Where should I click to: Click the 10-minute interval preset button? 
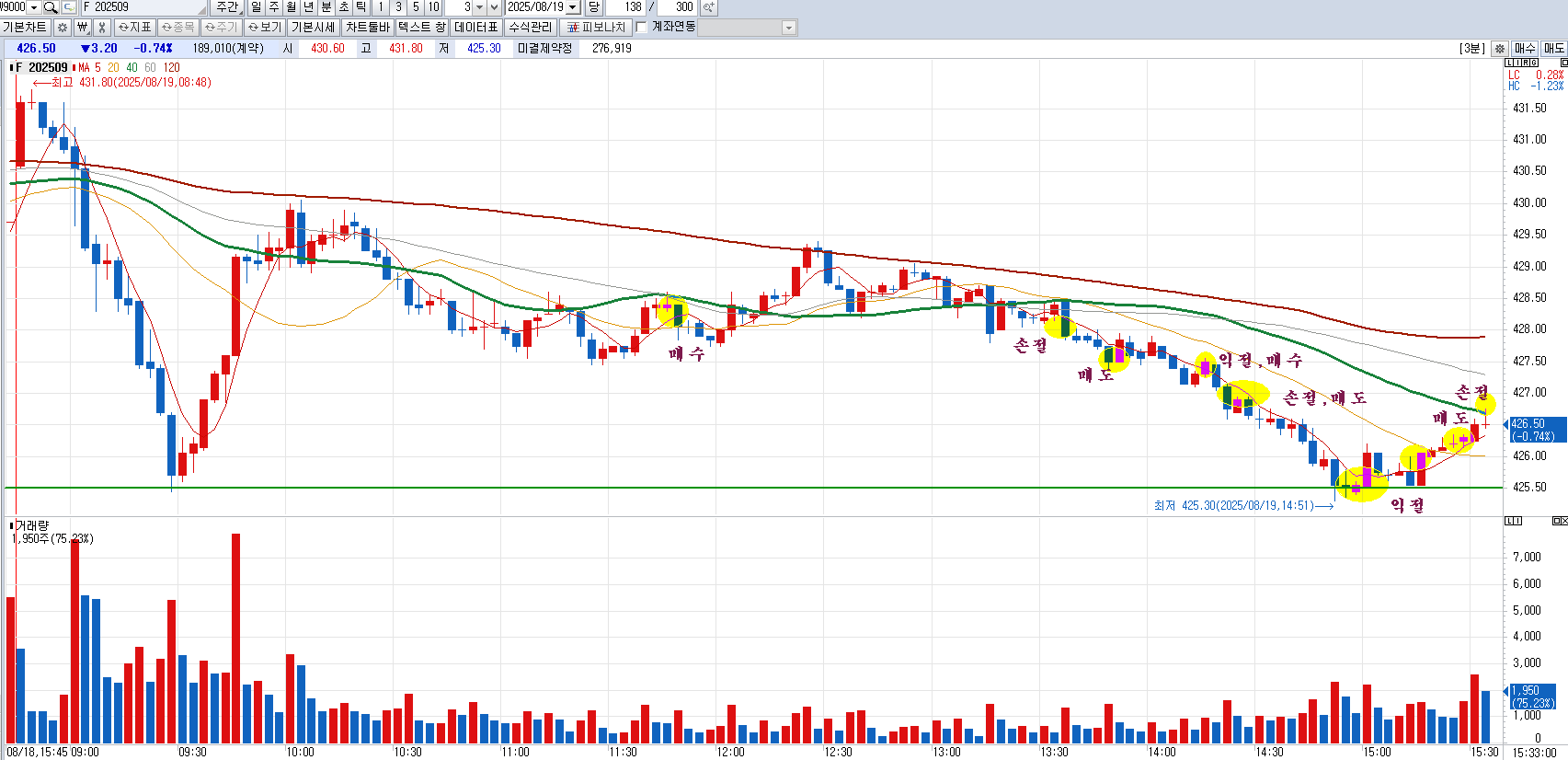[x=432, y=7]
